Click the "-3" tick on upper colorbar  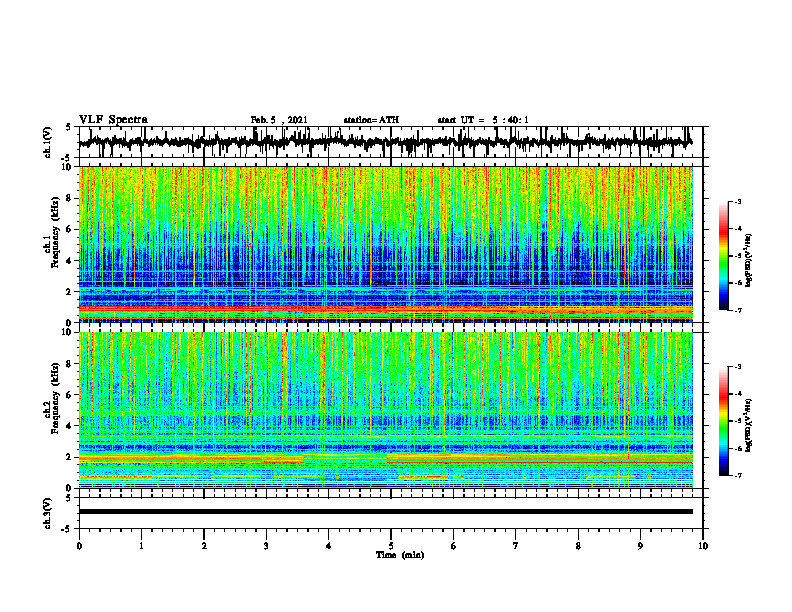tap(738, 201)
